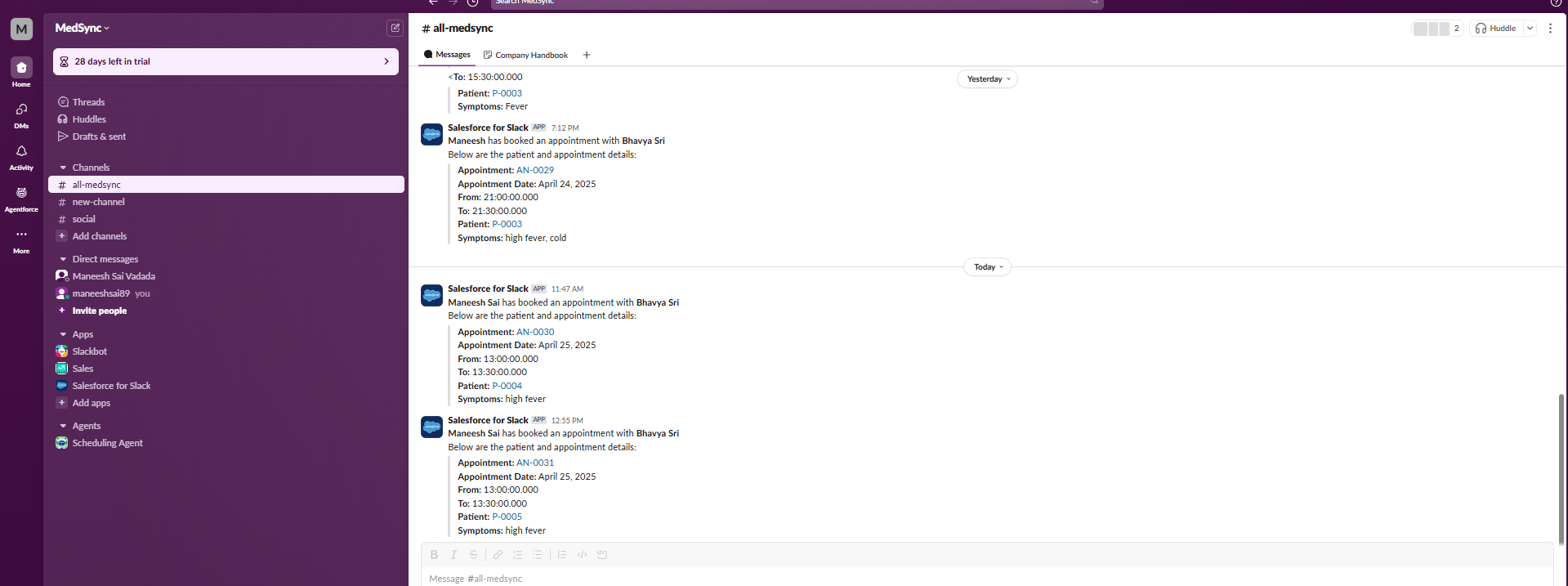Collapse the Agents section
This screenshot has height=586, width=1568.
point(63,426)
